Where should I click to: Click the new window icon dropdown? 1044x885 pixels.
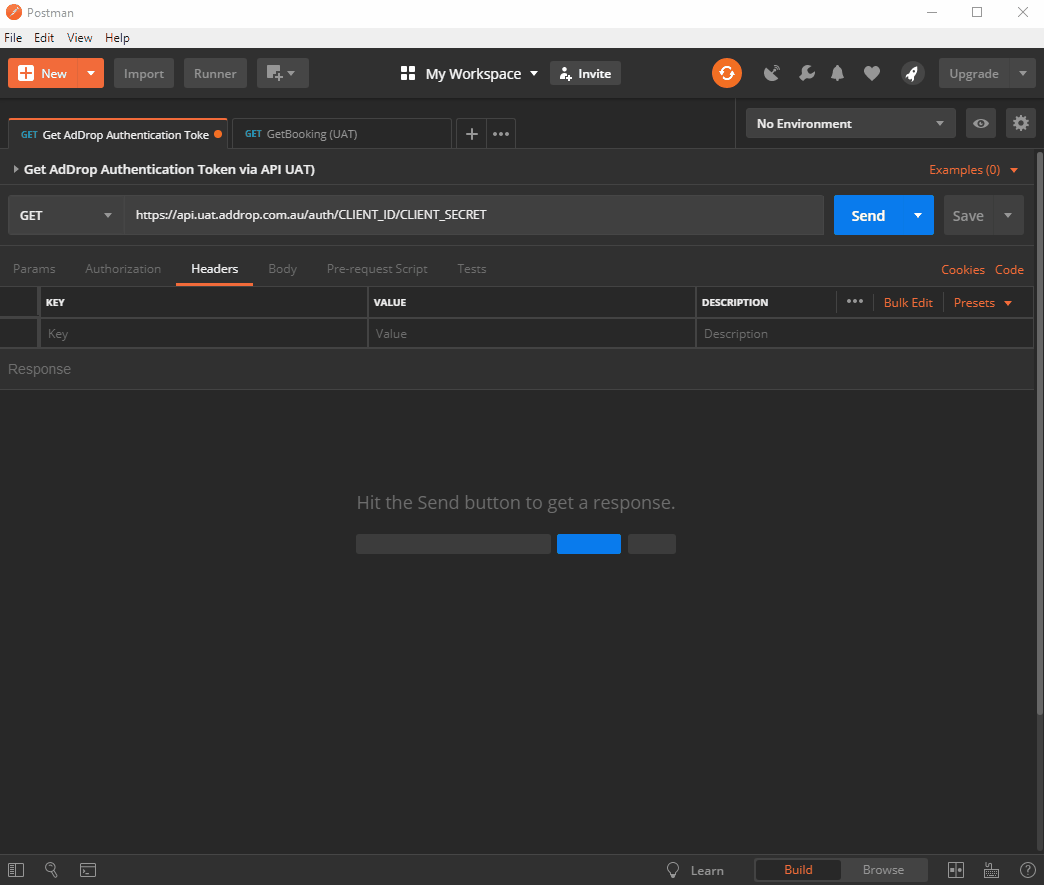tap(282, 73)
